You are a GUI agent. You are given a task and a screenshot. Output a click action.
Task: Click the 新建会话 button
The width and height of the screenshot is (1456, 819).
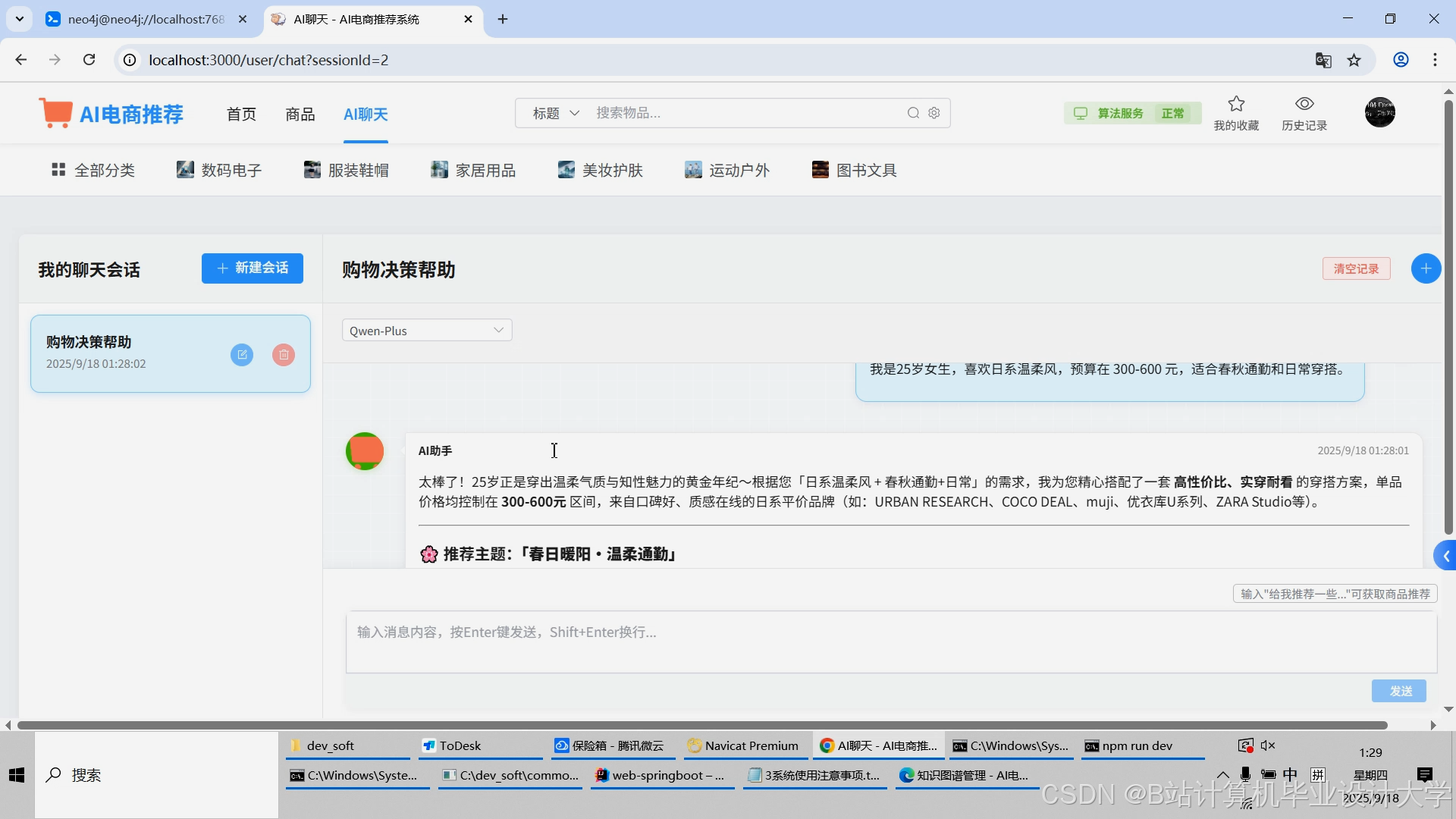(253, 268)
